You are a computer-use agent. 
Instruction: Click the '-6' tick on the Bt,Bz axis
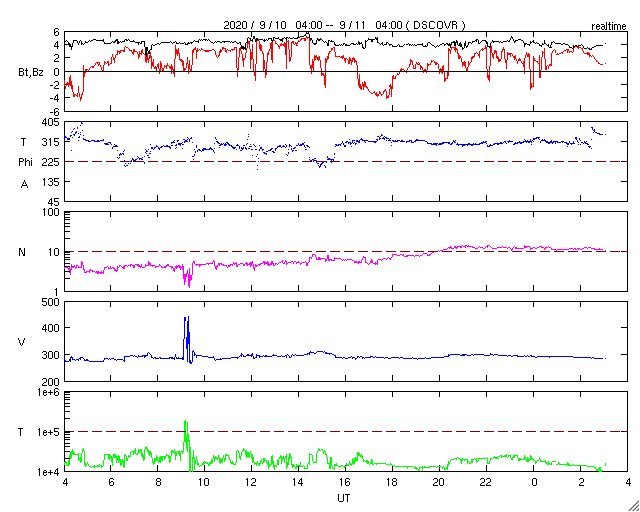pyautogui.click(x=55, y=111)
